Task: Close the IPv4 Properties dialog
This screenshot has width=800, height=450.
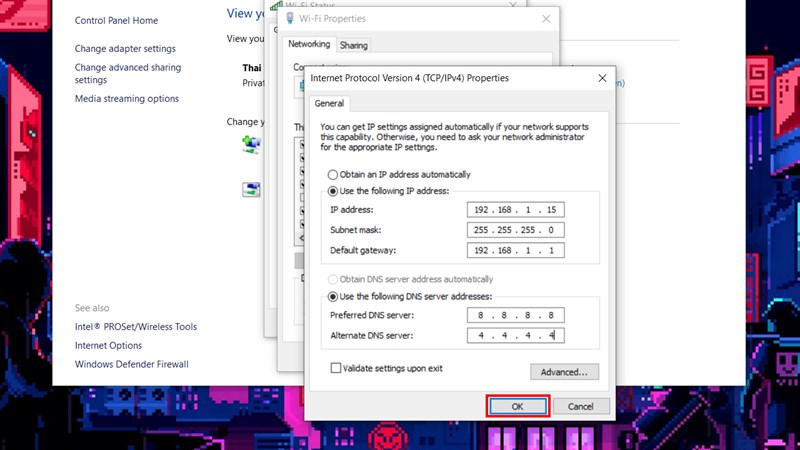Action: [601, 77]
